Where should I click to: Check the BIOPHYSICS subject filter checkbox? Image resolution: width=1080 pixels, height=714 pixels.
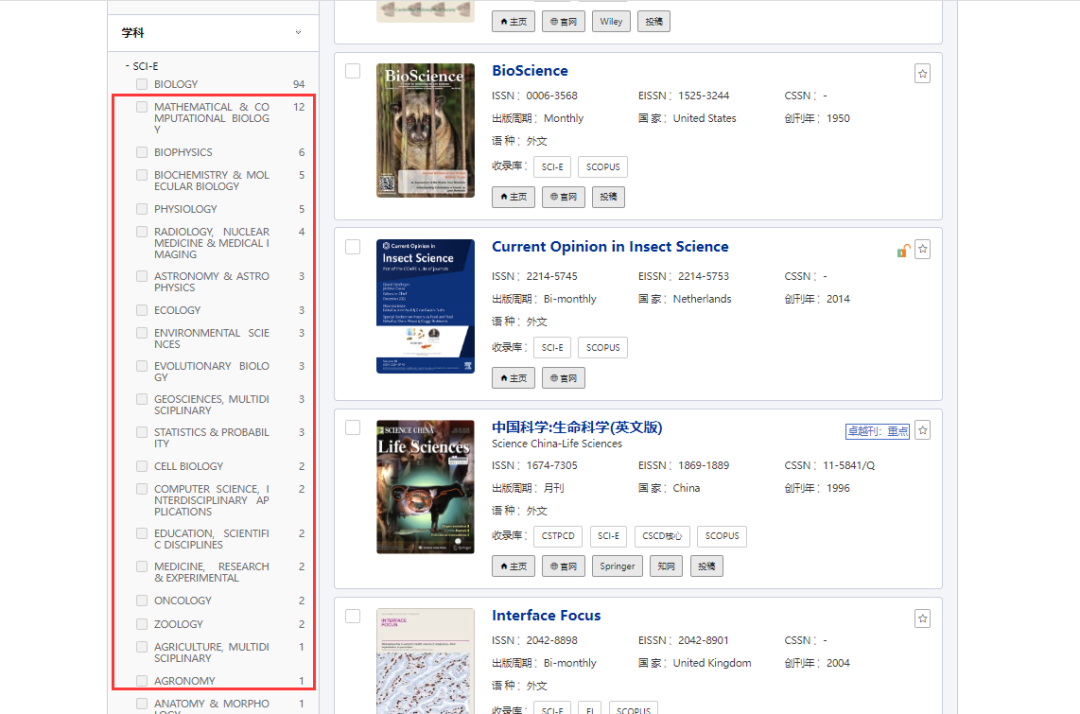pos(142,152)
